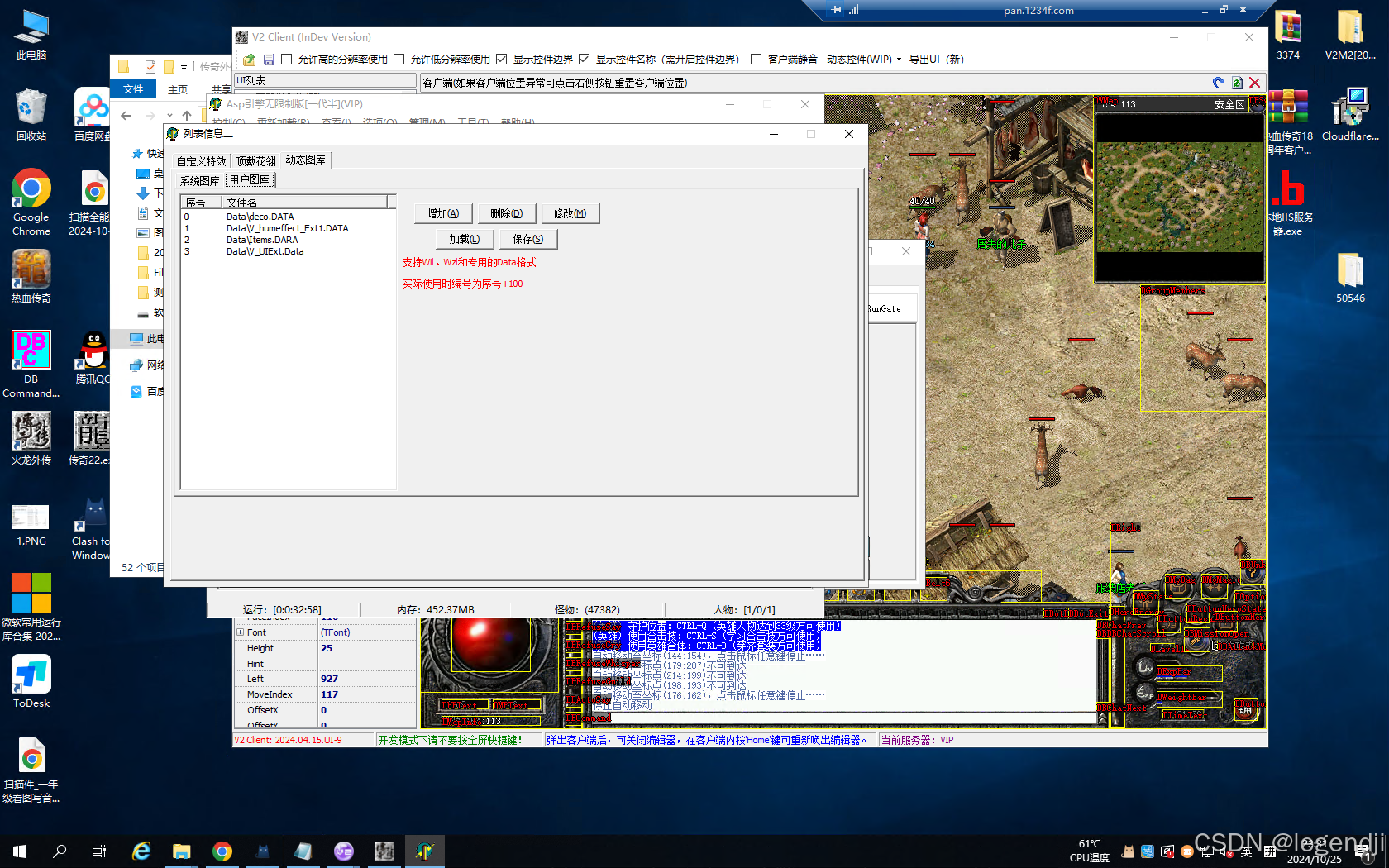
Task: Open the 此电脑 desktop icon
Action: coord(31,35)
